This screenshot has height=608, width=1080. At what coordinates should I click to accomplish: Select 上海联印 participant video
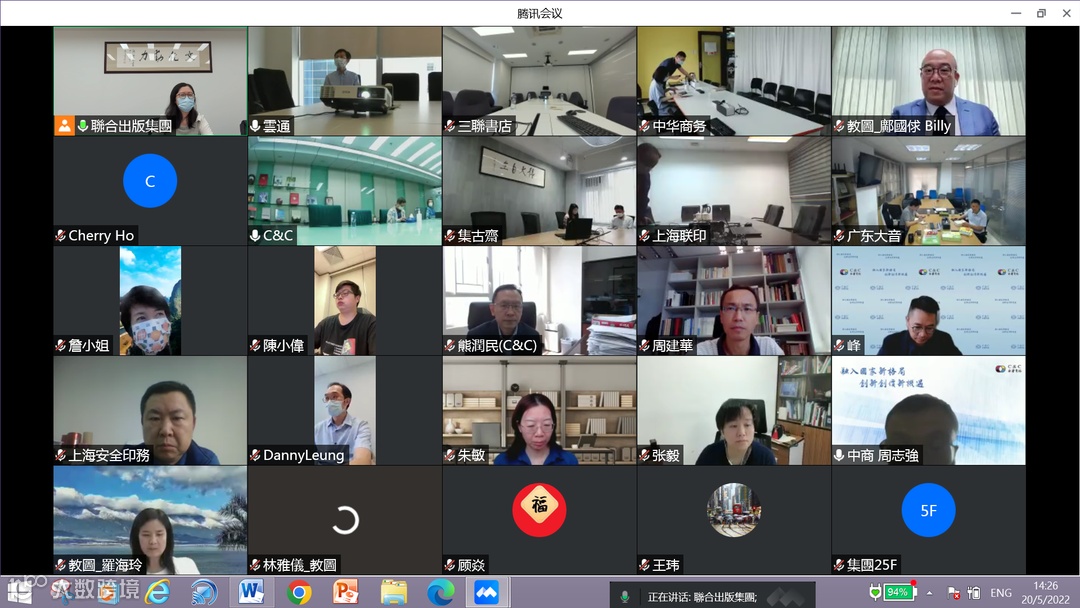click(734, 191)
